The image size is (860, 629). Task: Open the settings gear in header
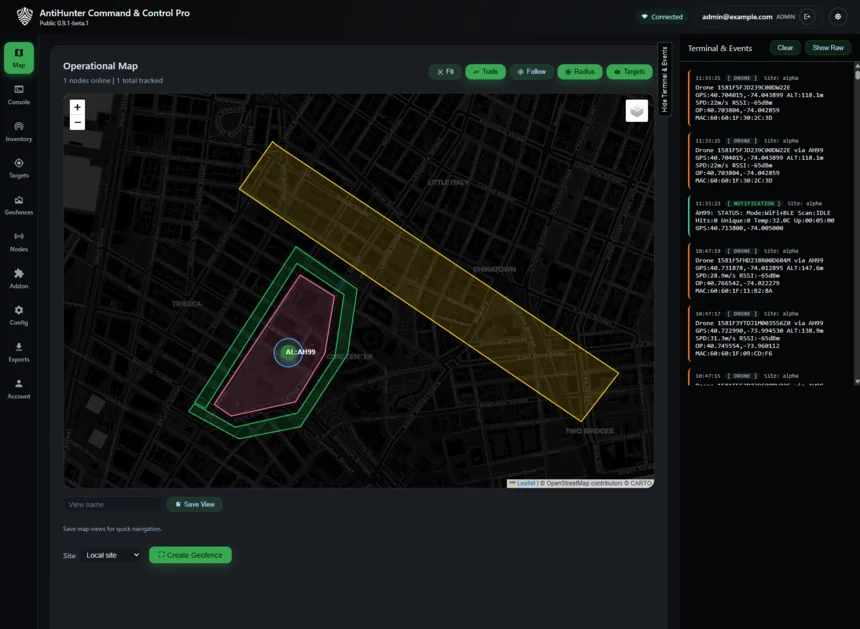(x=838, y=16)
